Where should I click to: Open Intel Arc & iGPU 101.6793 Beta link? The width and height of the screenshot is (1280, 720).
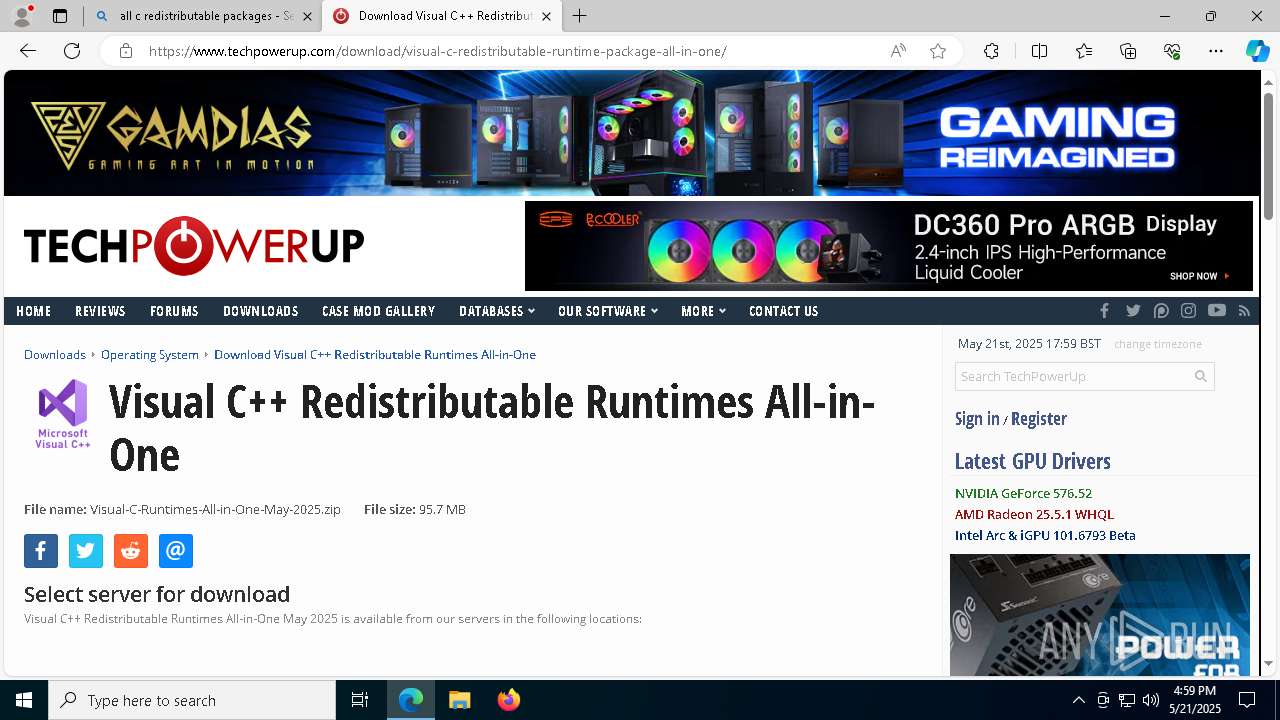tap(1045, 536)
